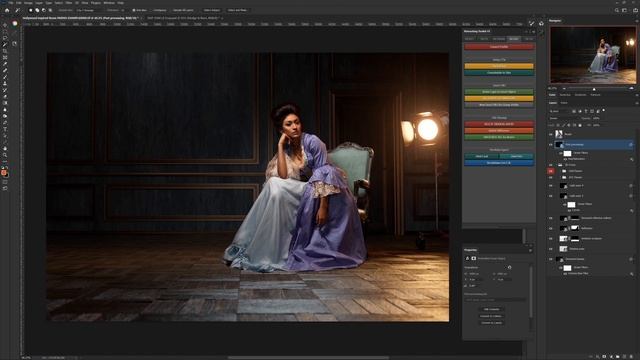Viewport: 640px width, 360px height.
Task: Select the Pen tool
Action: tap(5, 122)
